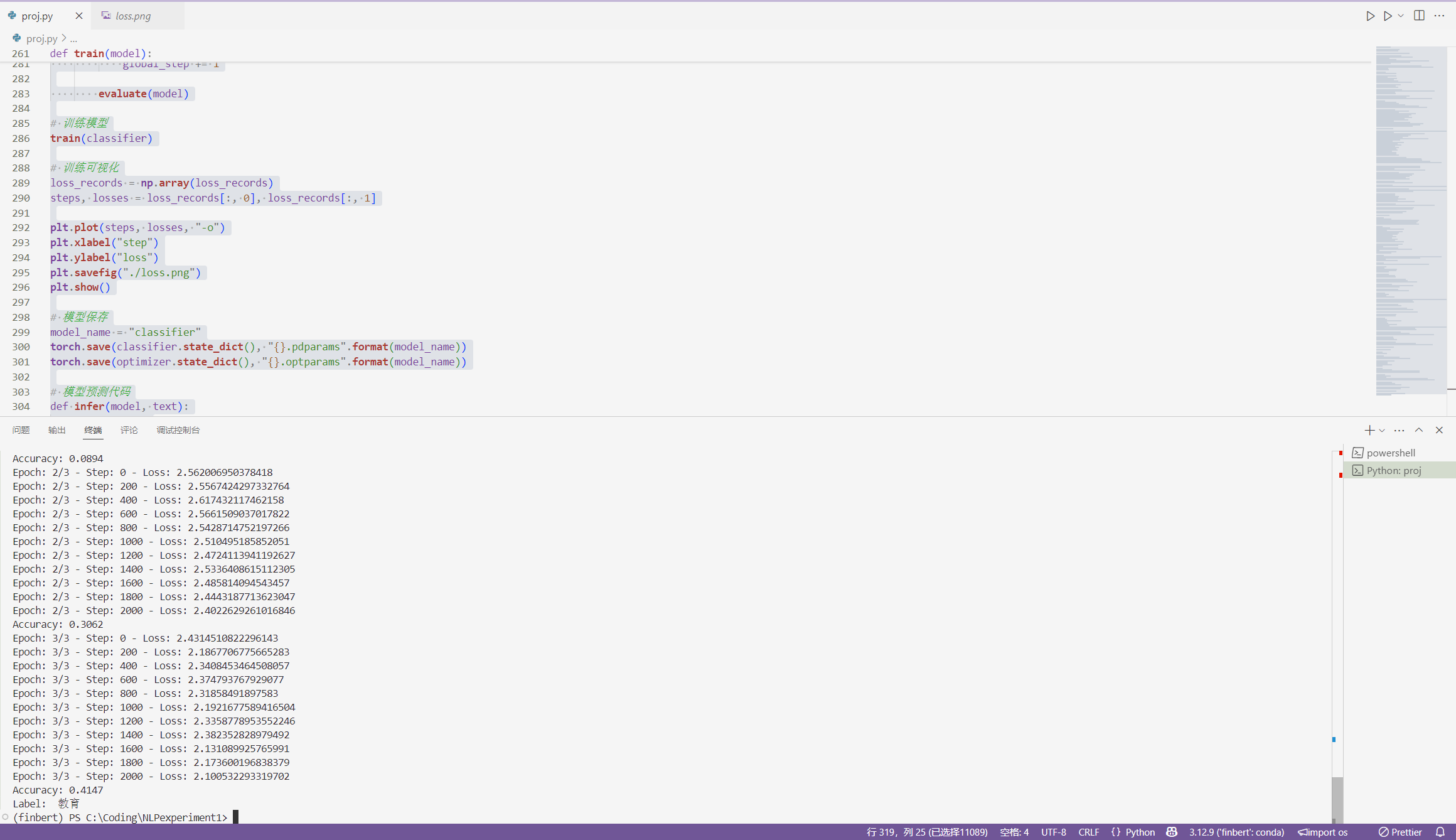Maximize the terminal panel with chevron

tap(1418, 430)
